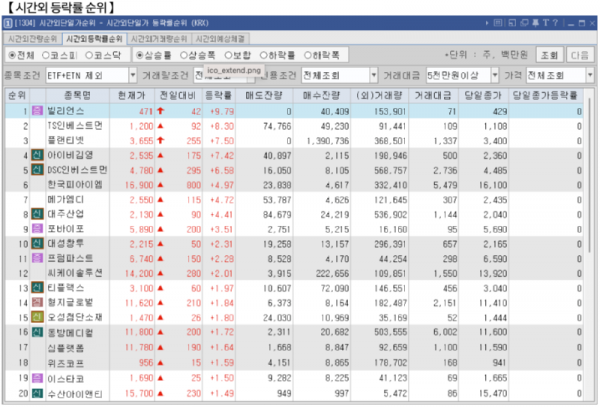Select the 빌리언스 stock row name
Screen dimensions: 600x407
tap(65, 111)
